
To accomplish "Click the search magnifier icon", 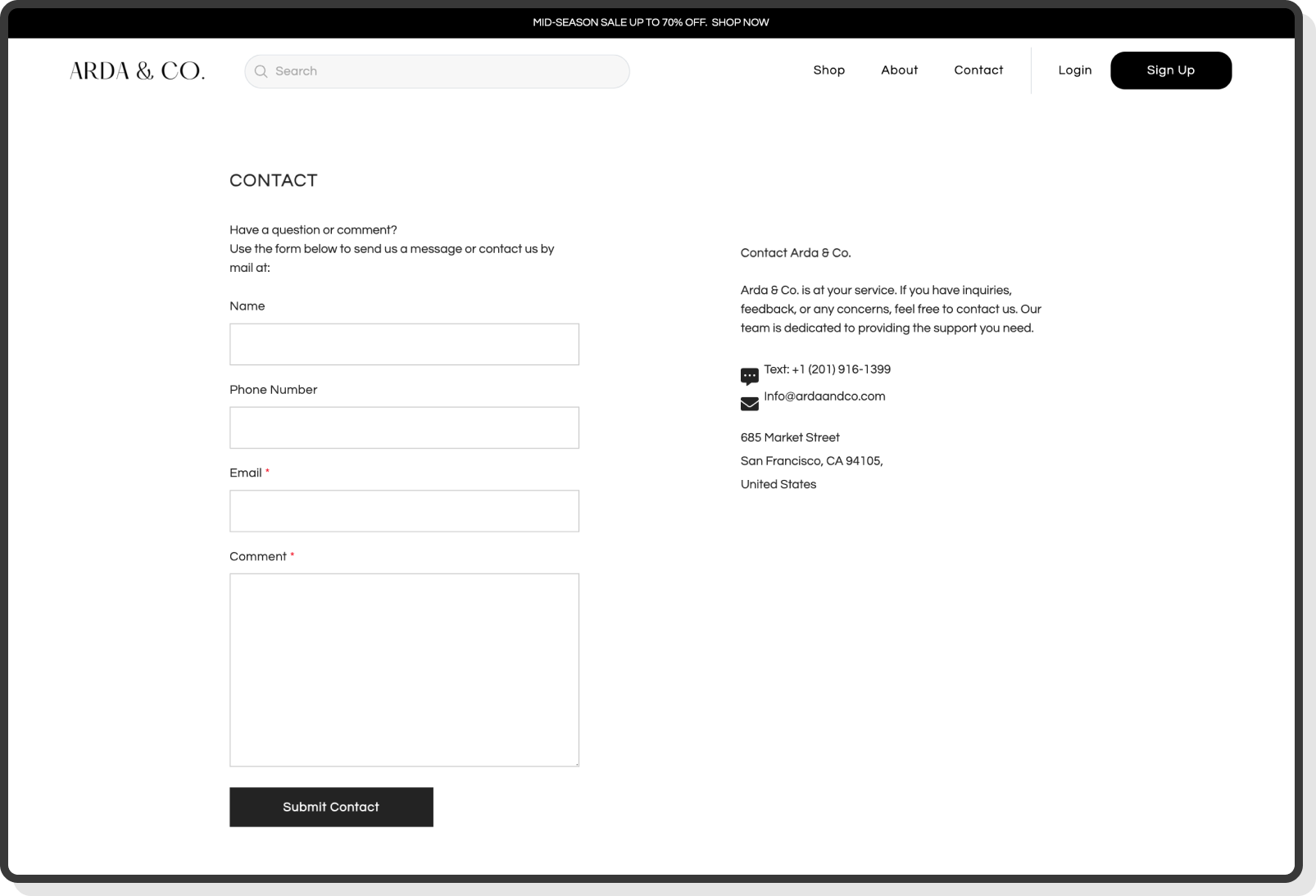I will [x=261, y=71].
